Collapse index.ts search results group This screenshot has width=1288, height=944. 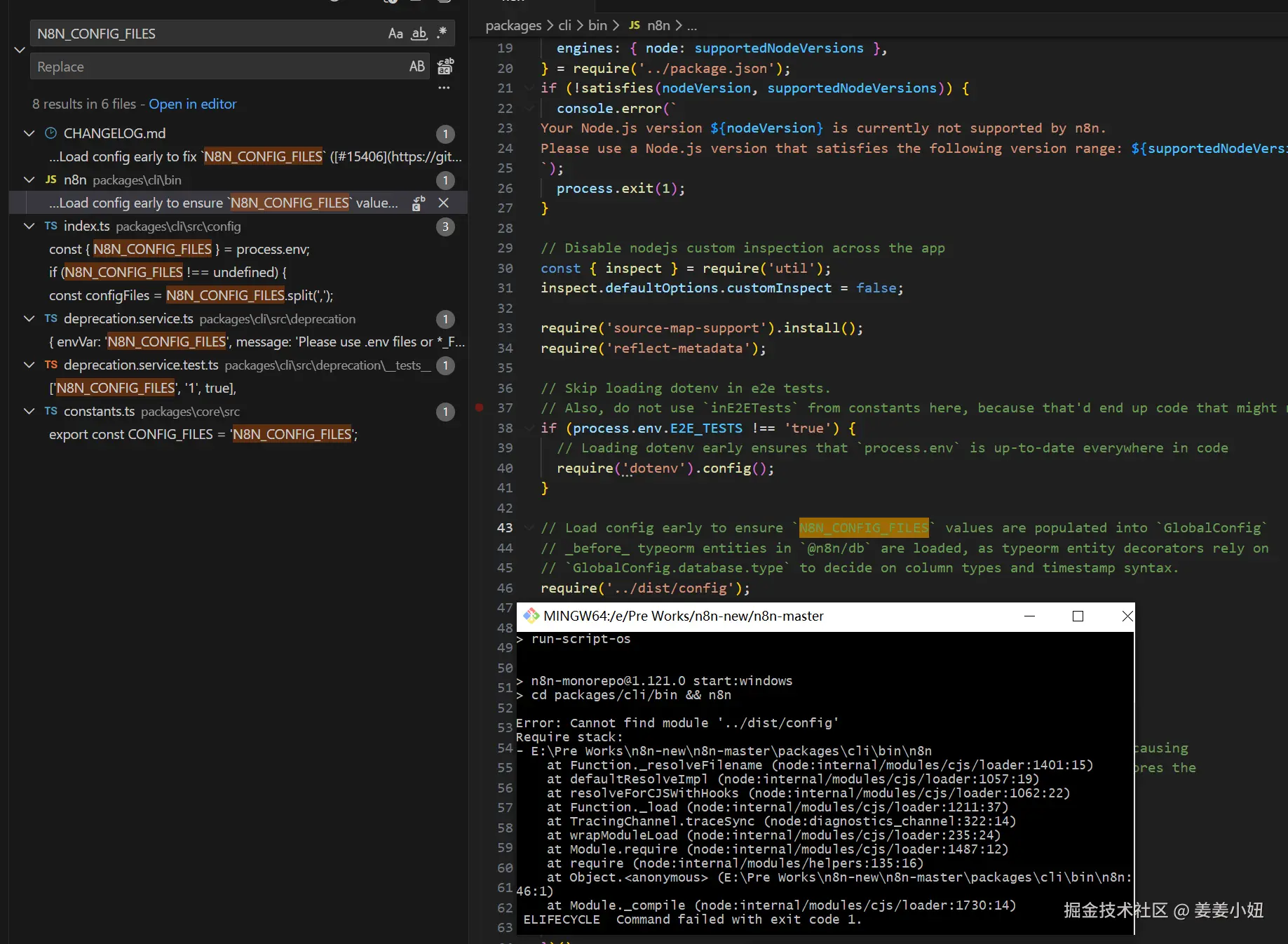click(29, 226)
